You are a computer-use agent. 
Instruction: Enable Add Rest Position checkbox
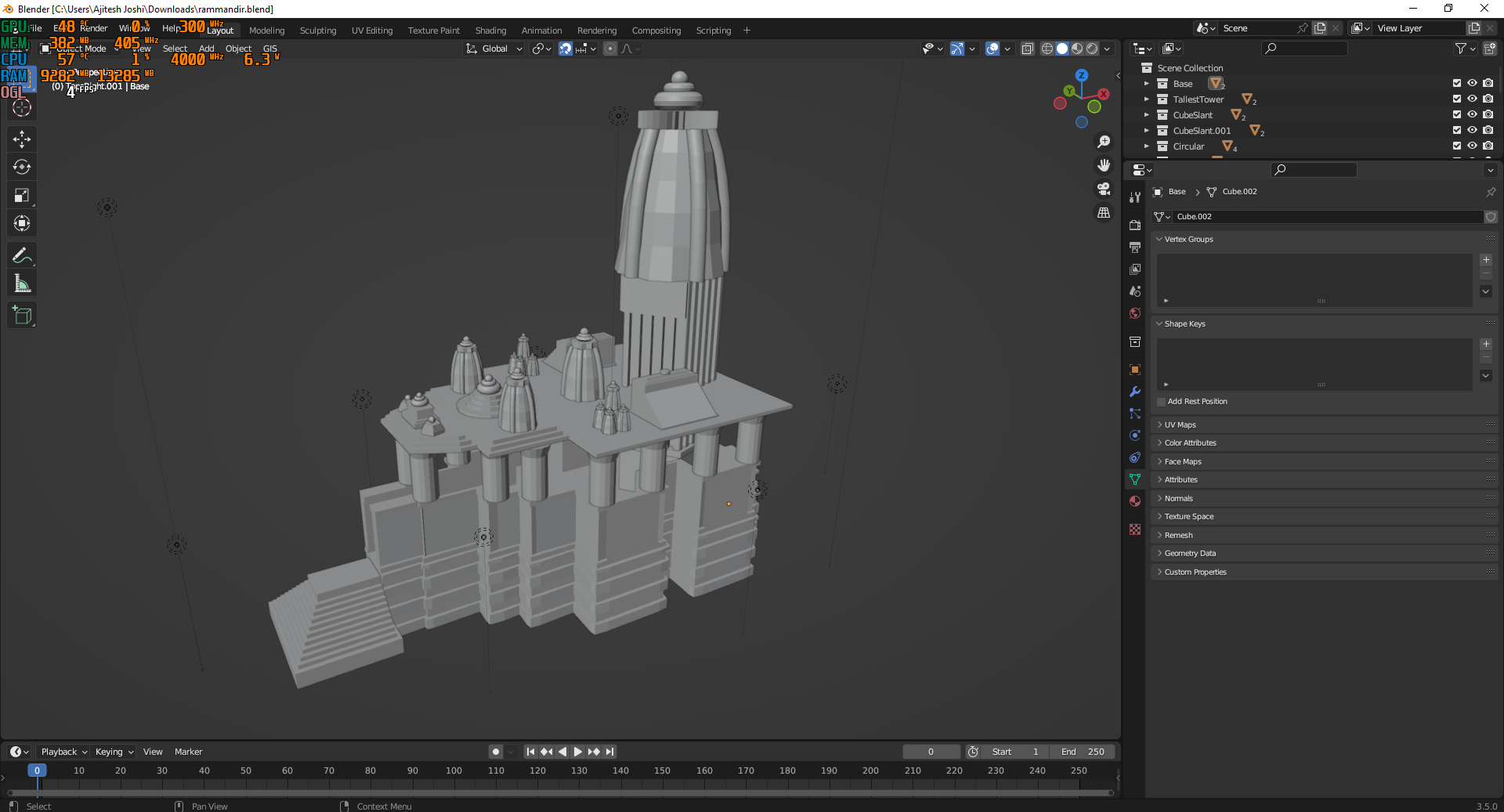click(1162, 402)
